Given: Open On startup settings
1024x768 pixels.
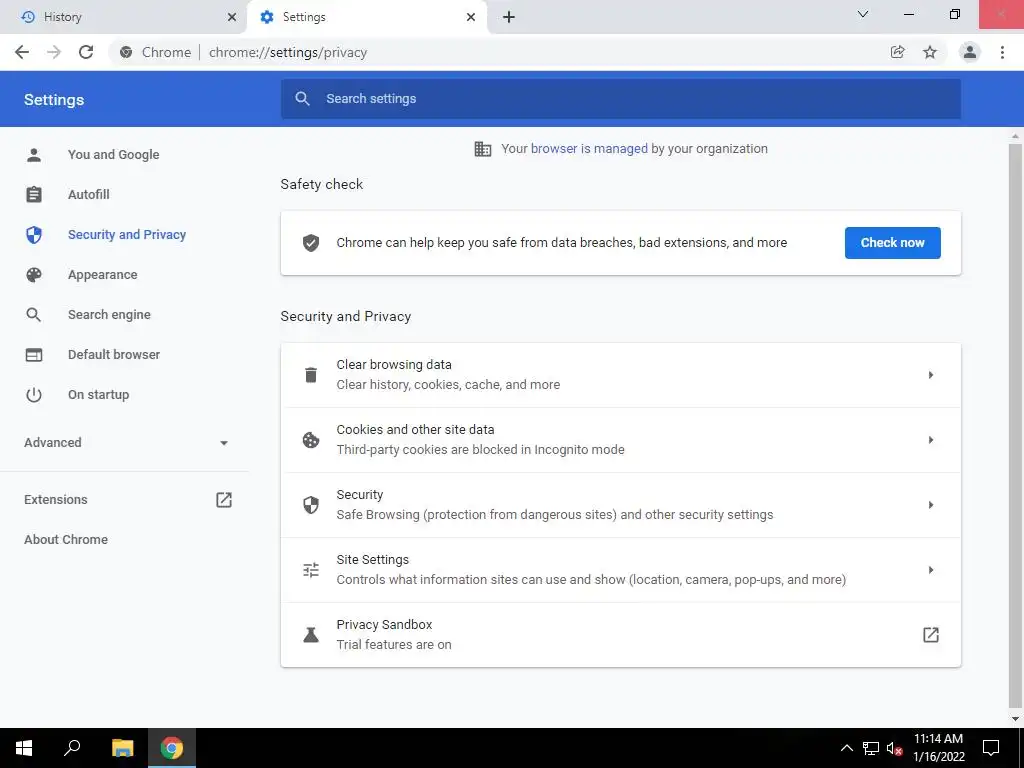Looking at the screenshot, I should pos(99,394).
